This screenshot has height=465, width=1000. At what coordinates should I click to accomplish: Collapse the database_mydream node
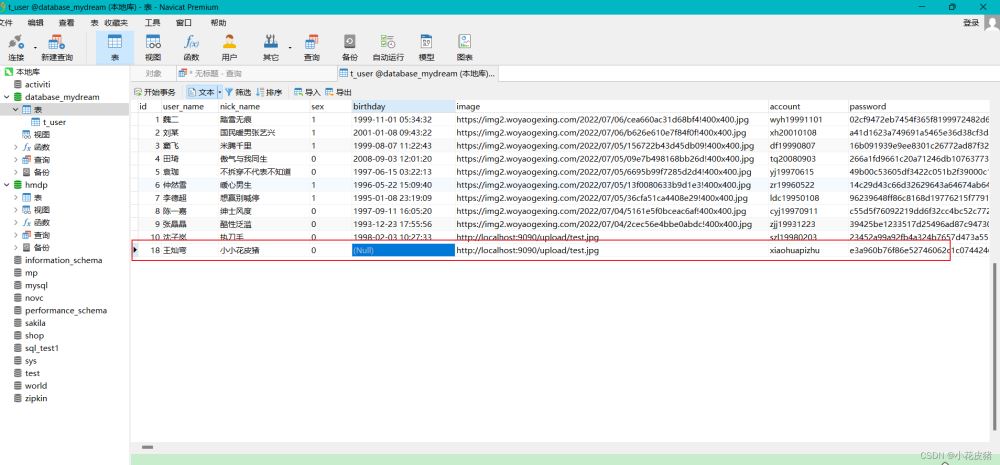(6, 97)
